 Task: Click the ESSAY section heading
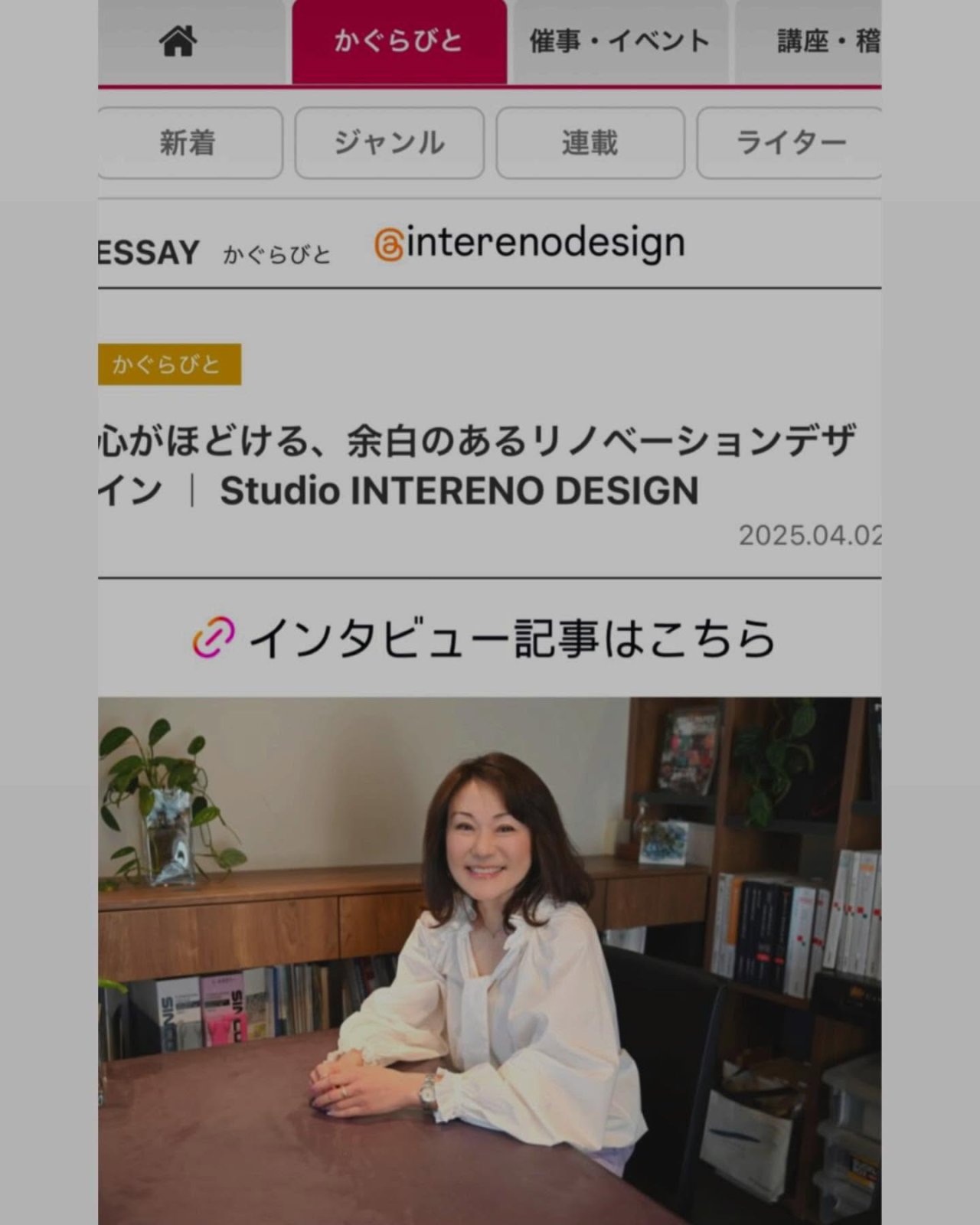pos(149,253)
